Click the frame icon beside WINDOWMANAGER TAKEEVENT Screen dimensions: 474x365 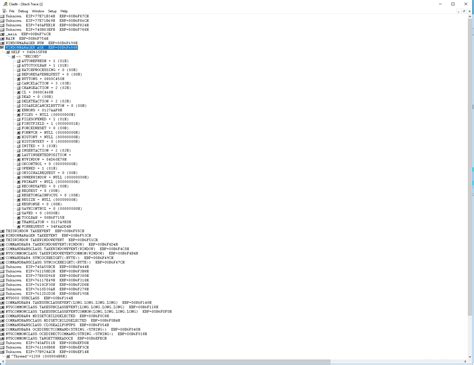click(3, 235)
